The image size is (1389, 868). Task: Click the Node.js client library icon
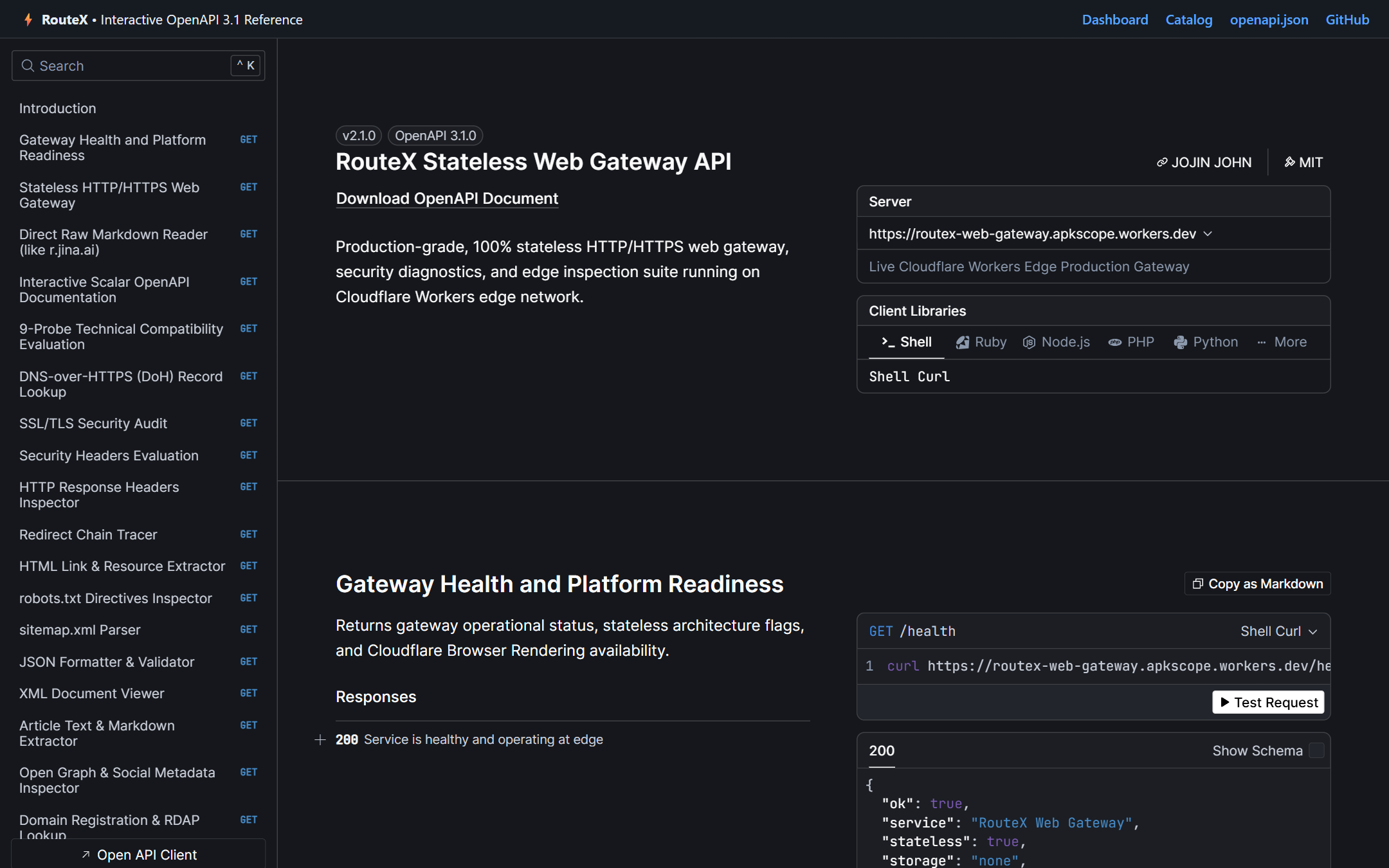point(1029,342)
